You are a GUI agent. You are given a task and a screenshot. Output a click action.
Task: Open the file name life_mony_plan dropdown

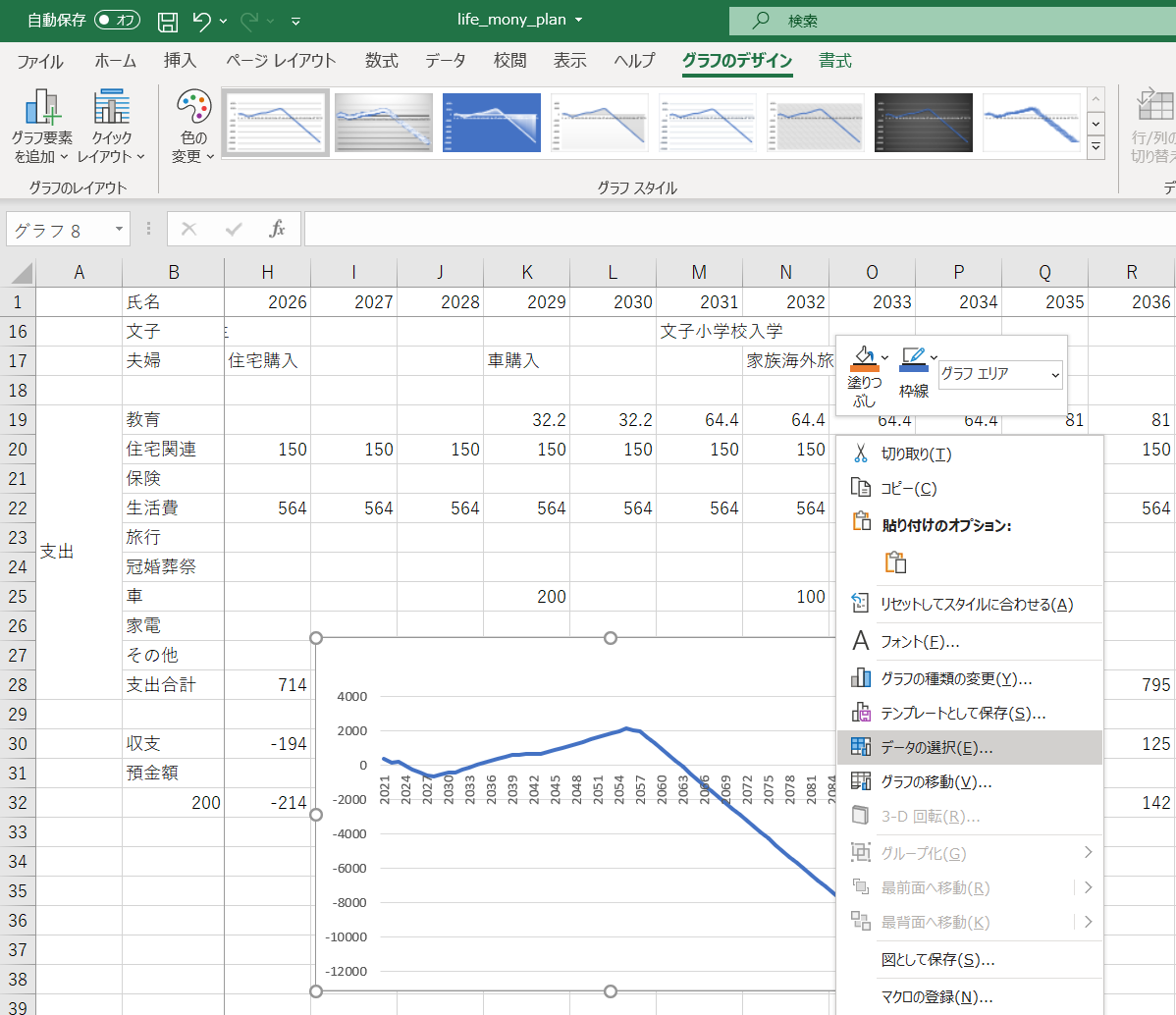tap(578, 20)
